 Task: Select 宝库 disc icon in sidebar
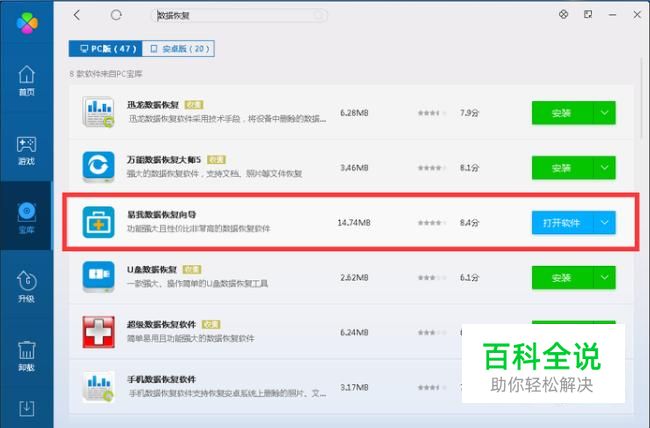(x=27, y=218)
